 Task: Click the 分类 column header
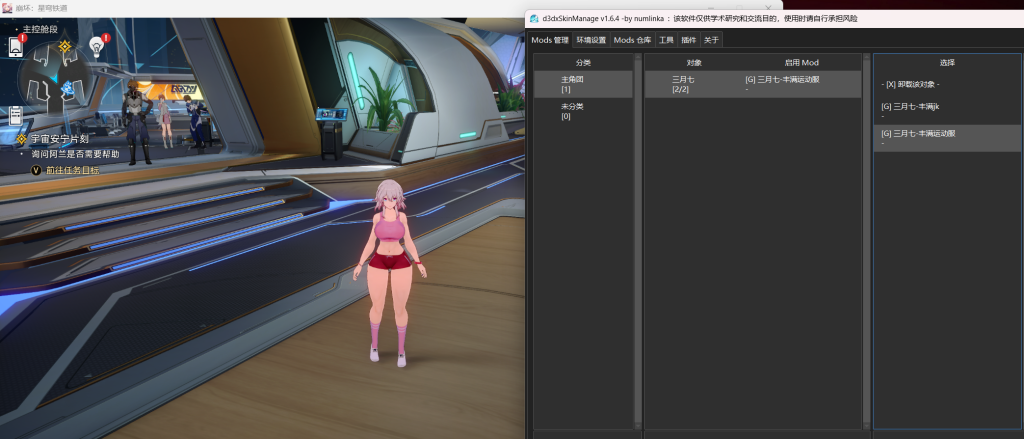(x=583, y=63)
